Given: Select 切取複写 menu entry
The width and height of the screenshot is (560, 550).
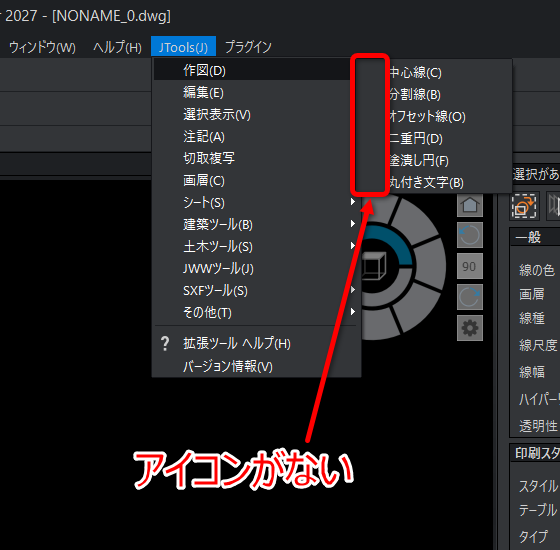Looking at the screenshot, I should coord(256,158).
